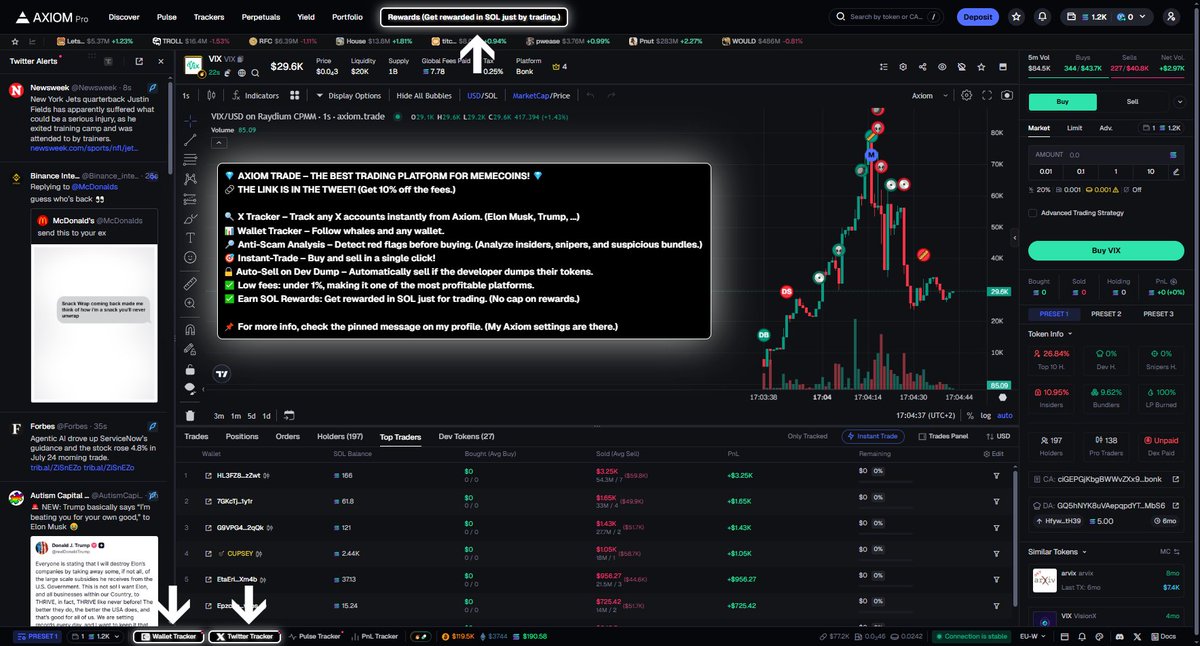Screen dimensions: 1200x646
Task: Toggle the Only Tracked filter
Action: pos(808,437)
